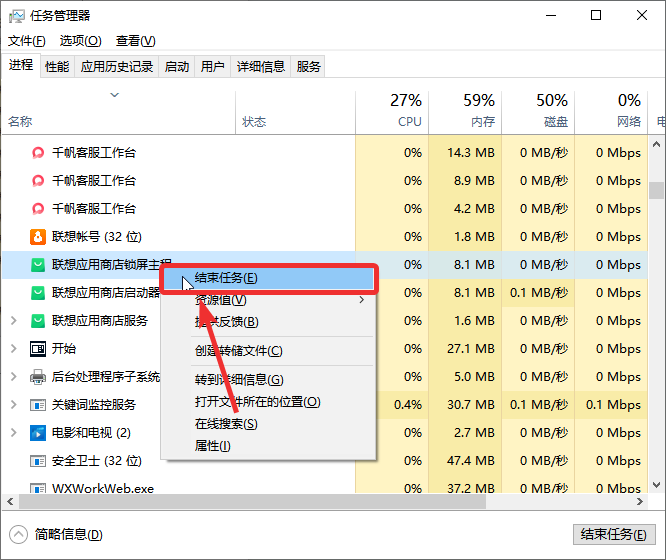Switch to the 应用历史记录 tab
666x560 pixels.
[x=117, y=67]
